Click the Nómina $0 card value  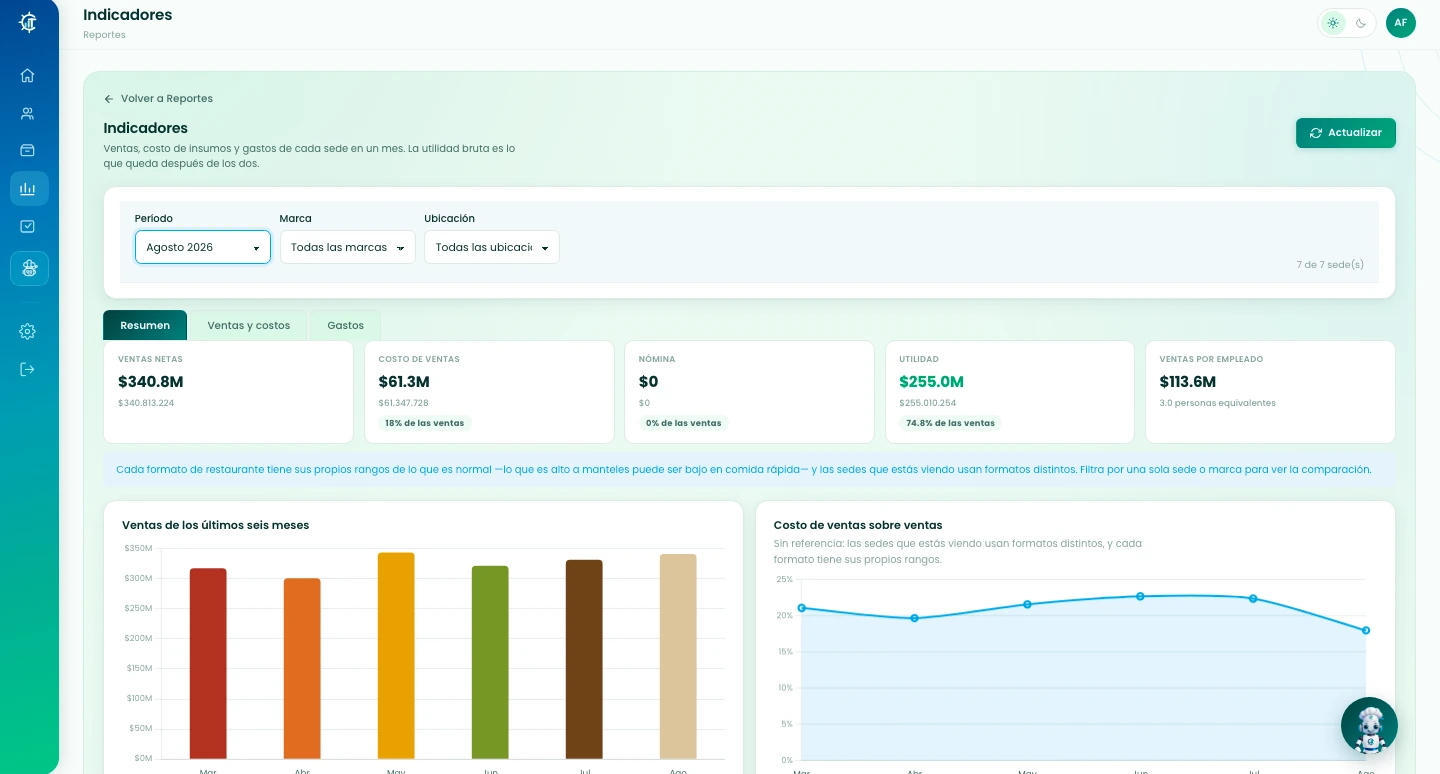point(649,381)
